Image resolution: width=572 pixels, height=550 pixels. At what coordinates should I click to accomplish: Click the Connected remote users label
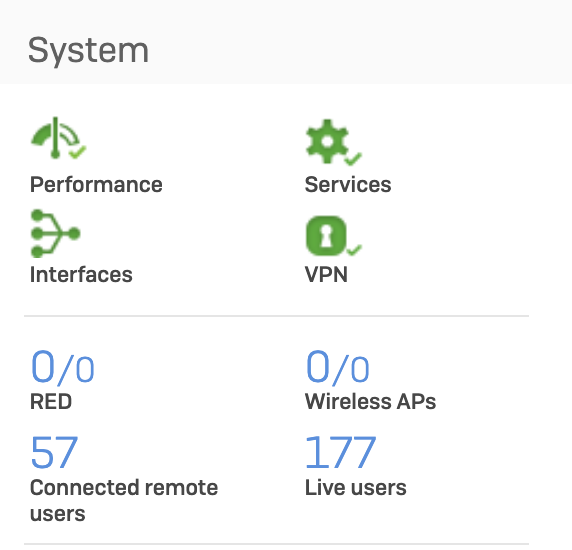(124, 500)
